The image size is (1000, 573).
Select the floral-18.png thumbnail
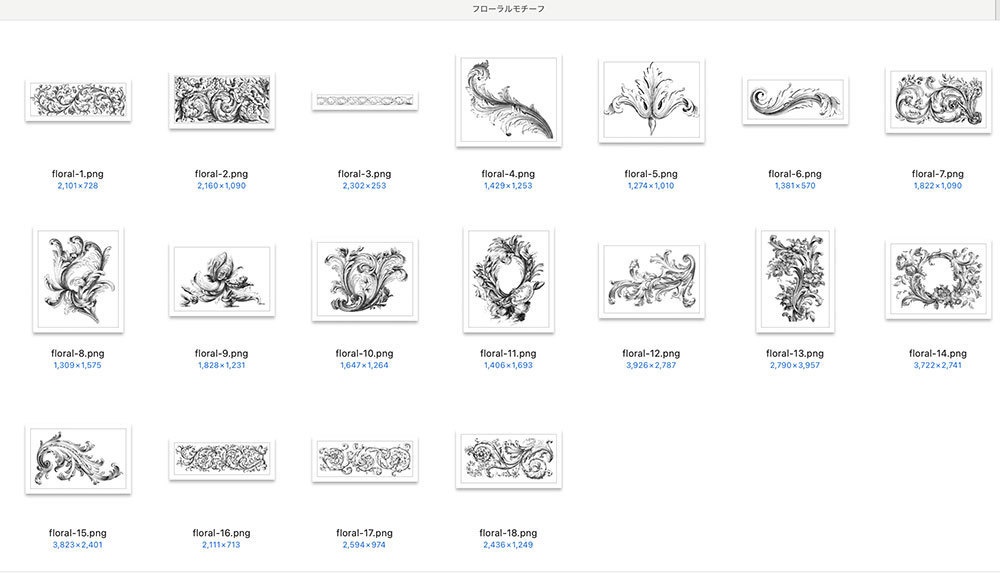coord(508,459)
